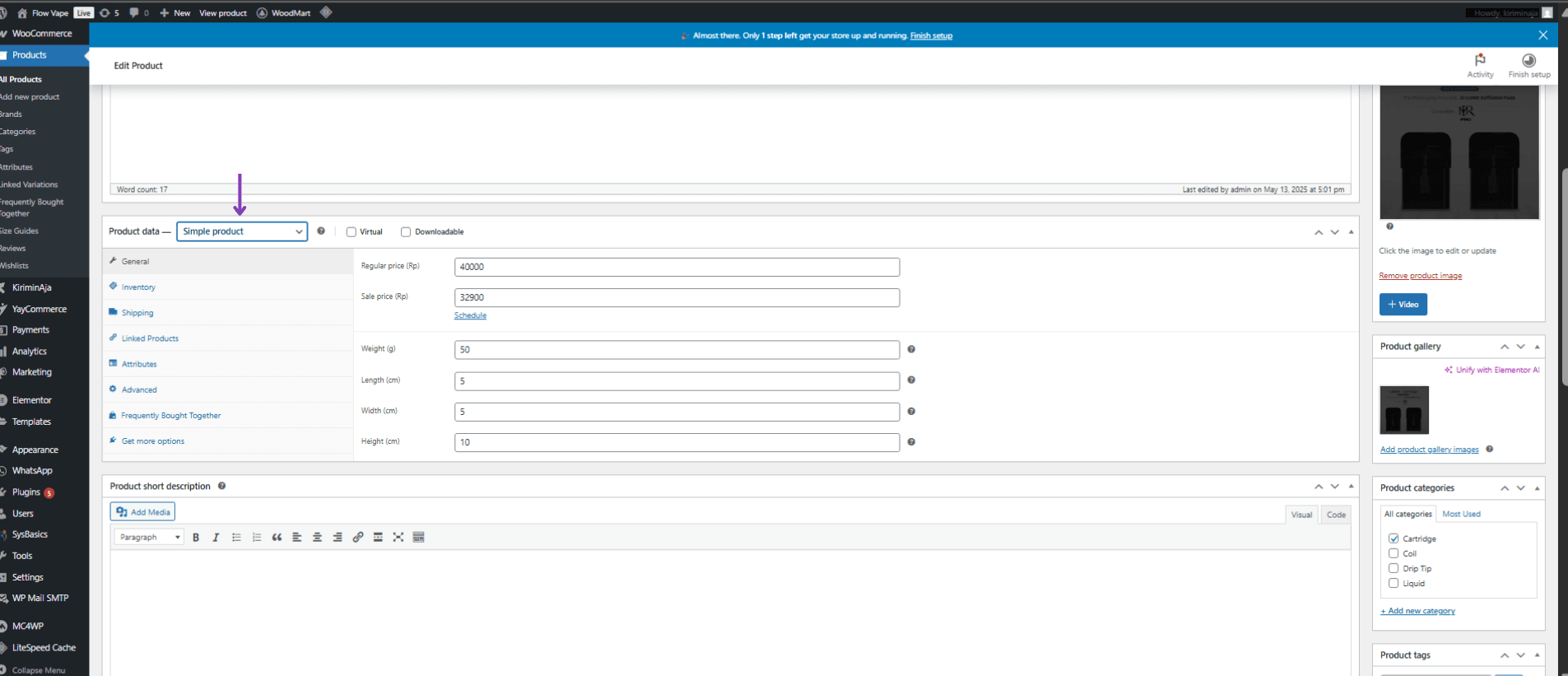Insert a link in the editor
Screen dimensions: 1568x676
click(x=358, y=537)
